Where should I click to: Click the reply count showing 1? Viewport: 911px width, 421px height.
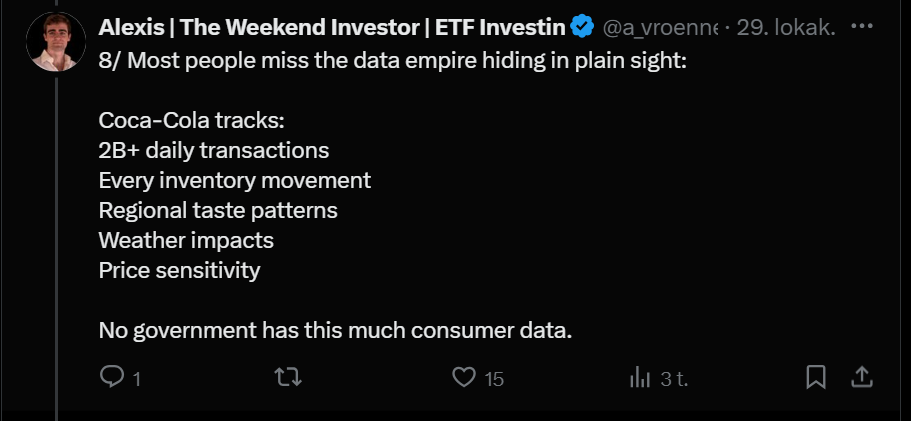[x=136, y=379]
